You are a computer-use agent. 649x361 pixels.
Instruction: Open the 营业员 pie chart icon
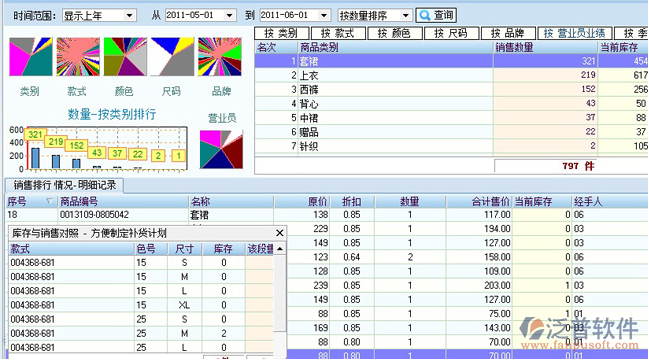click(221, 149)
